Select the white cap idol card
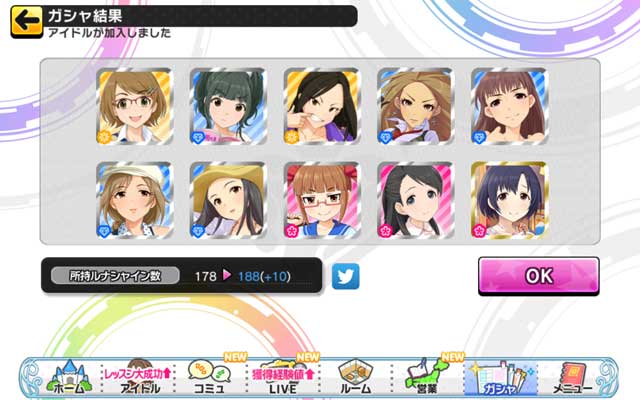The height and width of the screenshot is (400, 640). (135, 200)
